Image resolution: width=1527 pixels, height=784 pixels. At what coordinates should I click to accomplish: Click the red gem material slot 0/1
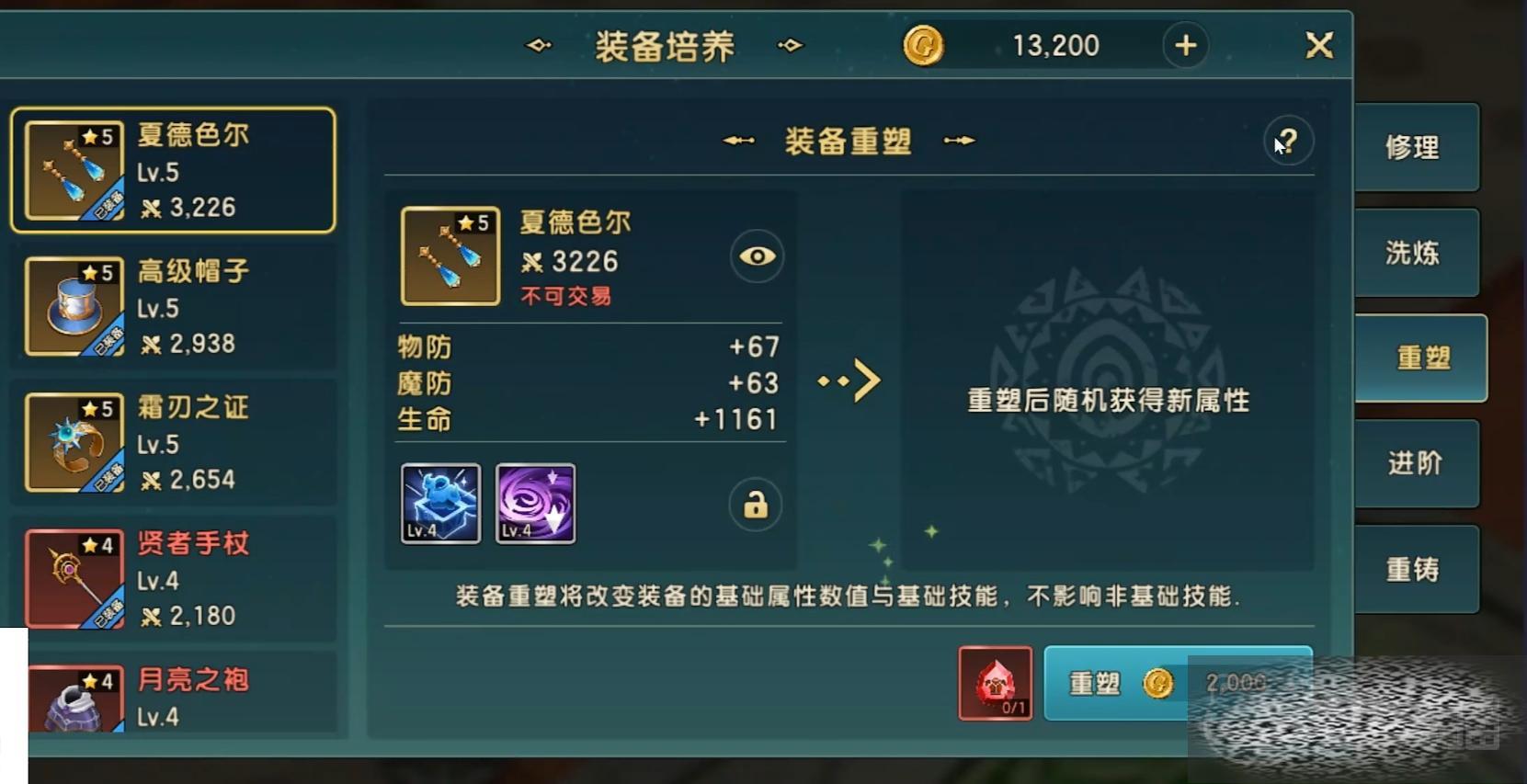[x=996, y=683]
